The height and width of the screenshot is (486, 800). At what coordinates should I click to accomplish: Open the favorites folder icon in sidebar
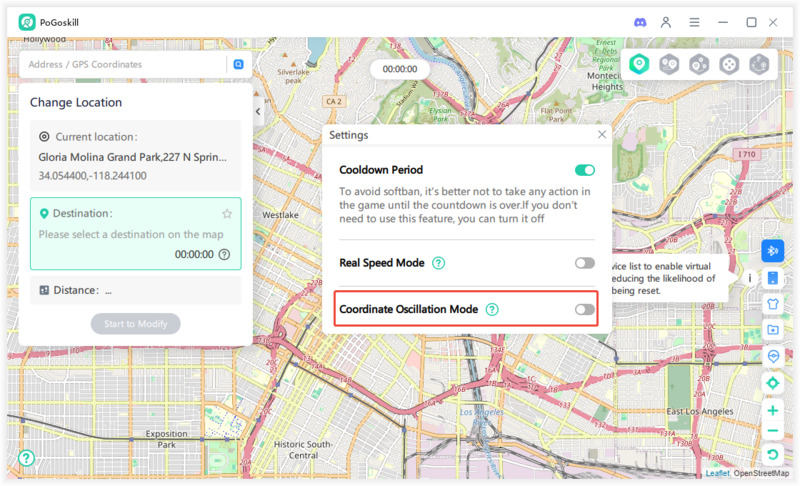click(772, 329)
